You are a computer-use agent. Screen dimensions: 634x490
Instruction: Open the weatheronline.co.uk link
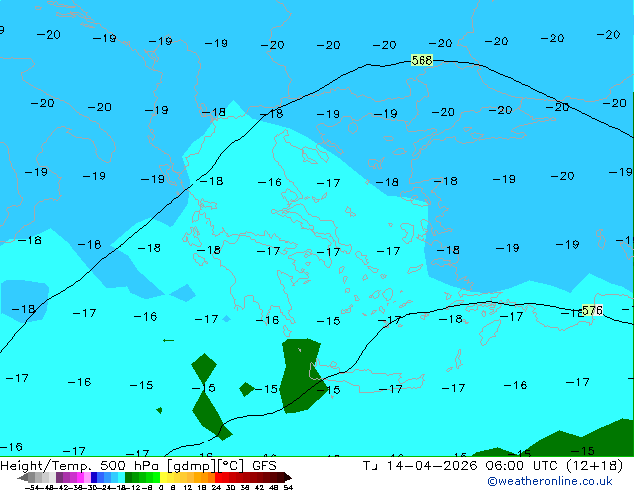(x=550, y=481)
